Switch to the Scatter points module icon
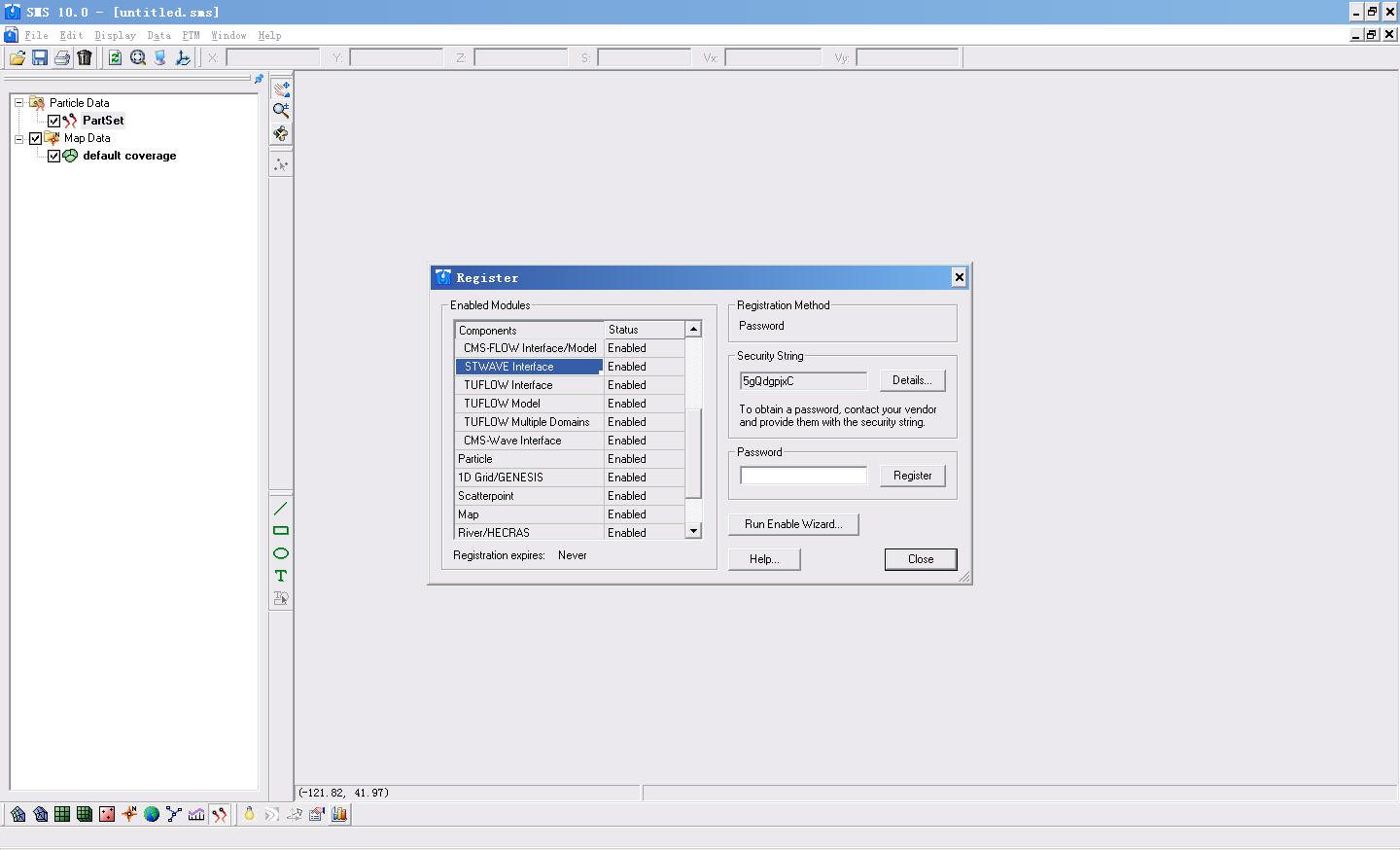This screenshot has width=1400, height=850. click(x=107, y=814)
